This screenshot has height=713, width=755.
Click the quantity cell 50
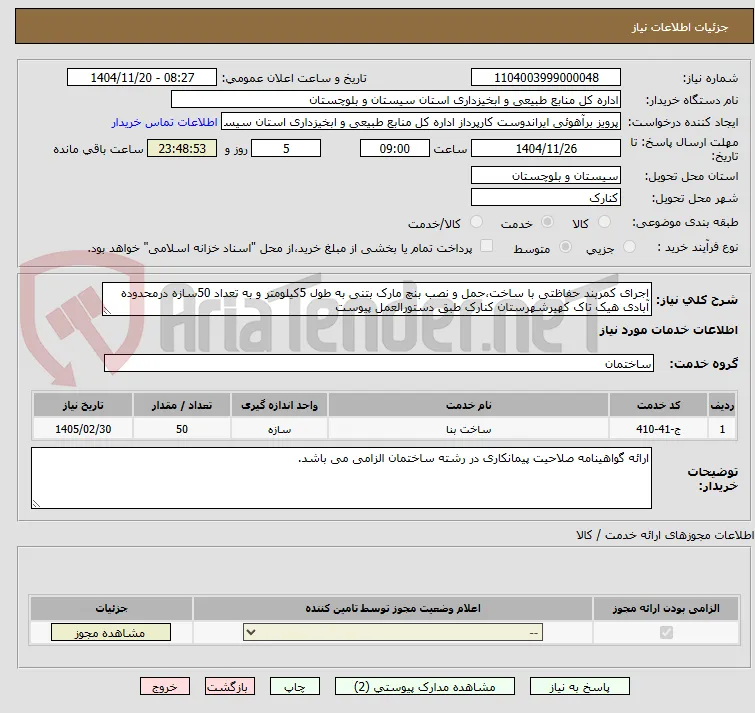pos(182,428)
